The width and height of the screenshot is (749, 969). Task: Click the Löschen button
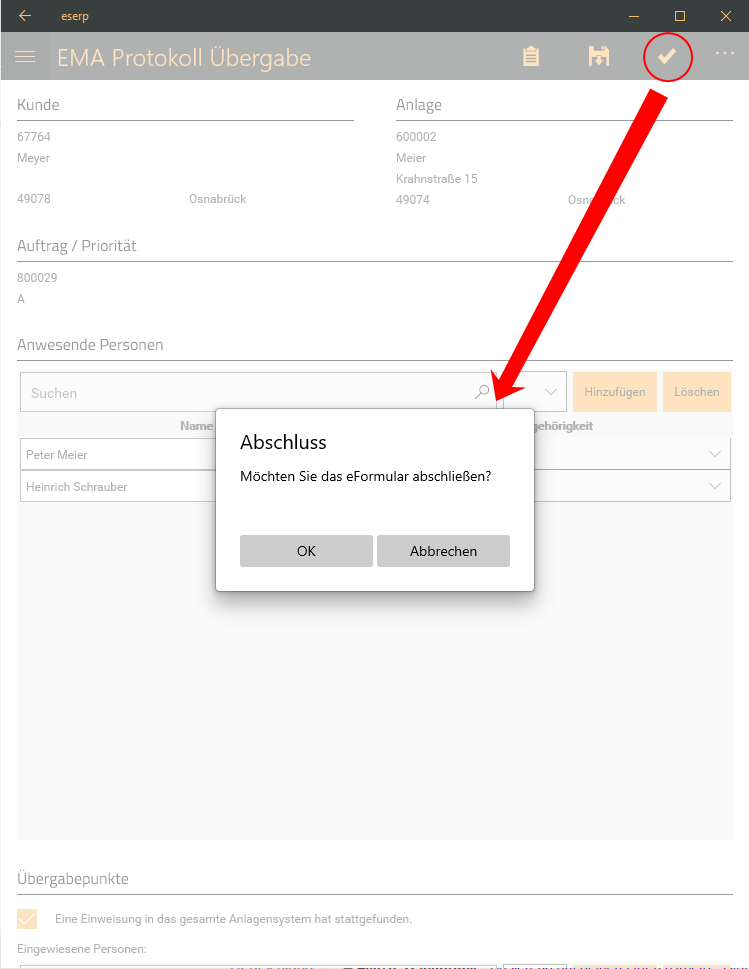pos(697,392)
